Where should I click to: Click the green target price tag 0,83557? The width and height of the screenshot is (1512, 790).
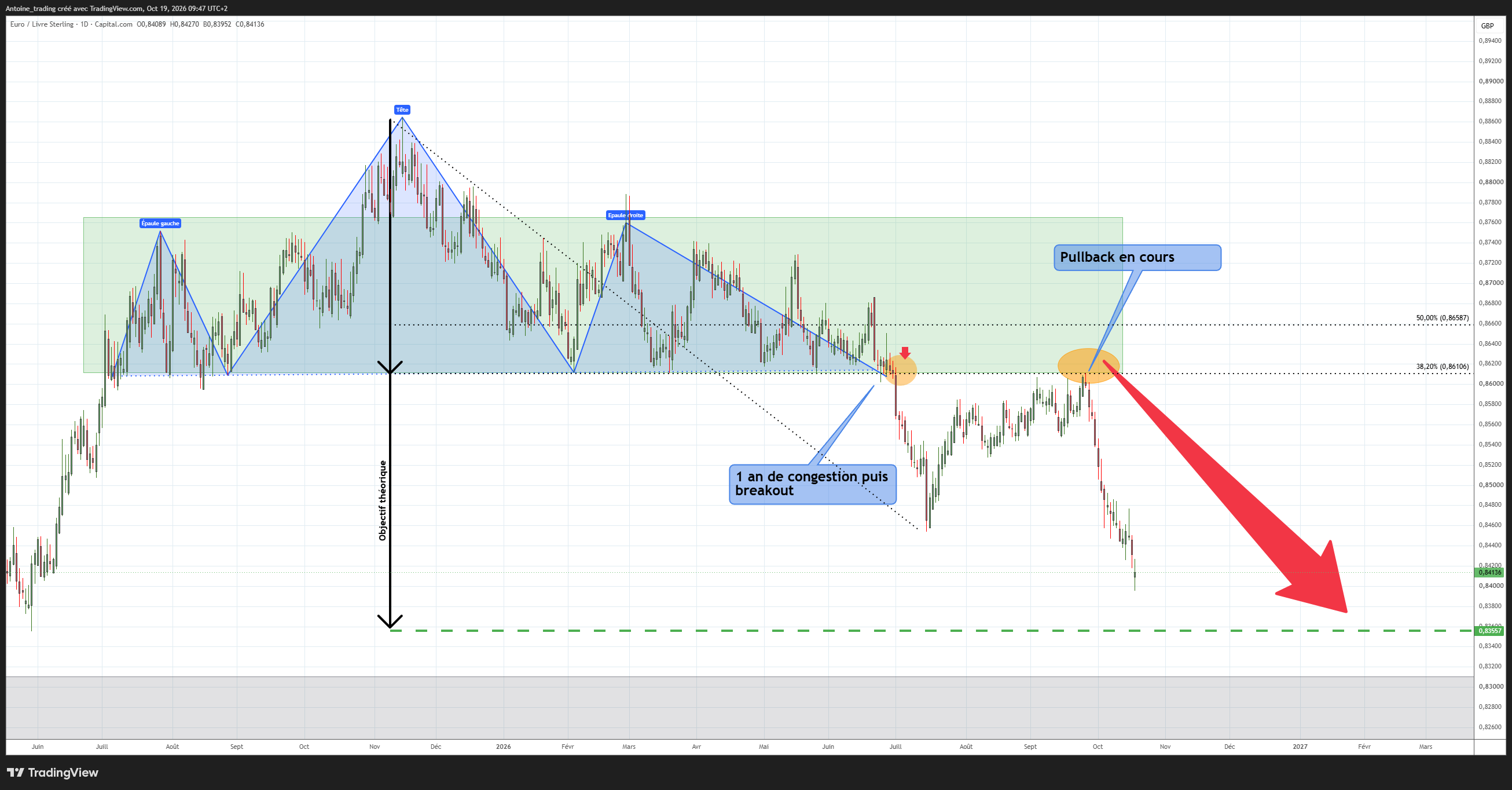pos(1489,631)
